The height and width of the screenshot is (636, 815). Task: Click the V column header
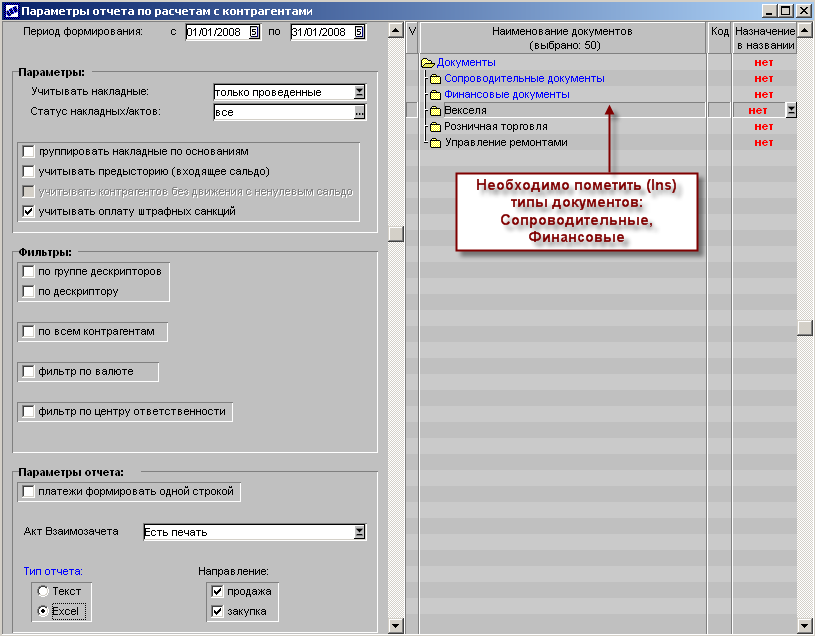412,38
